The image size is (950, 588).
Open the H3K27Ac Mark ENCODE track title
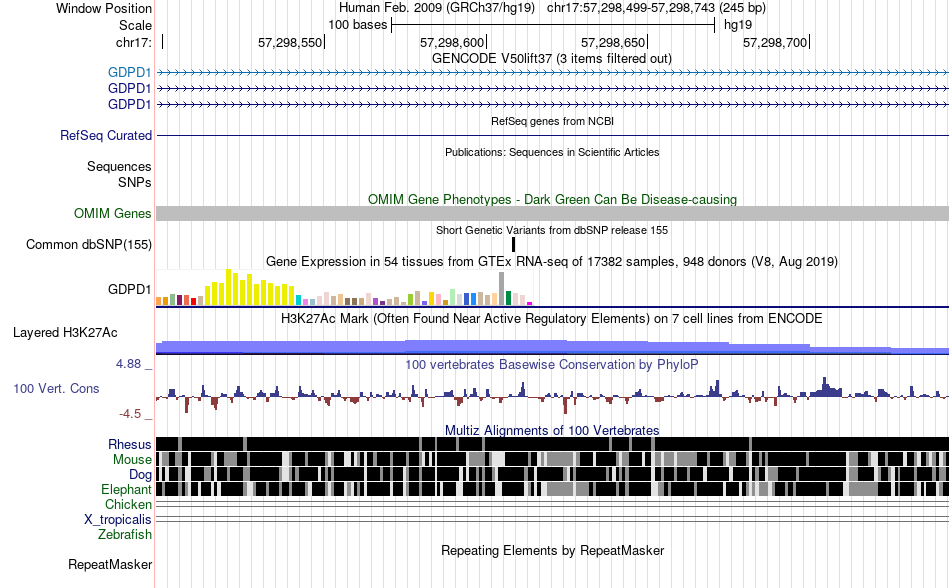[551, 319]
